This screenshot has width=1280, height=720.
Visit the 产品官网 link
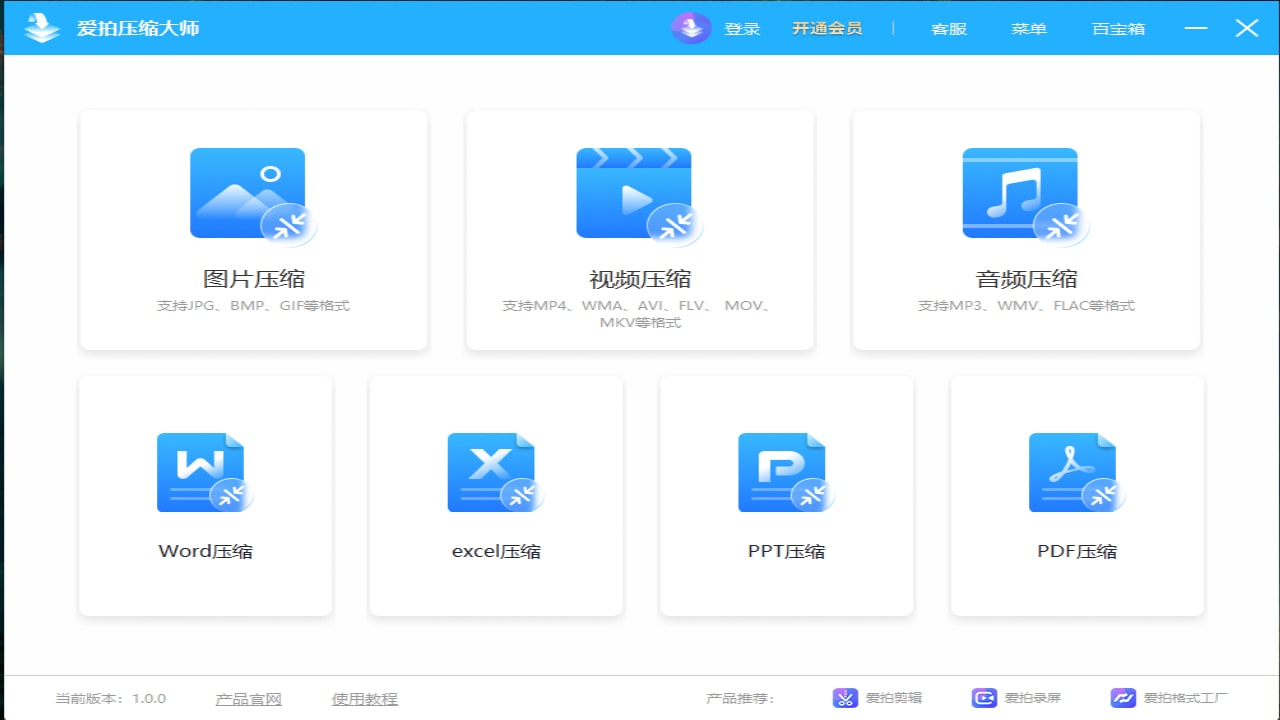pyautogui.click(x=249, y=699)
